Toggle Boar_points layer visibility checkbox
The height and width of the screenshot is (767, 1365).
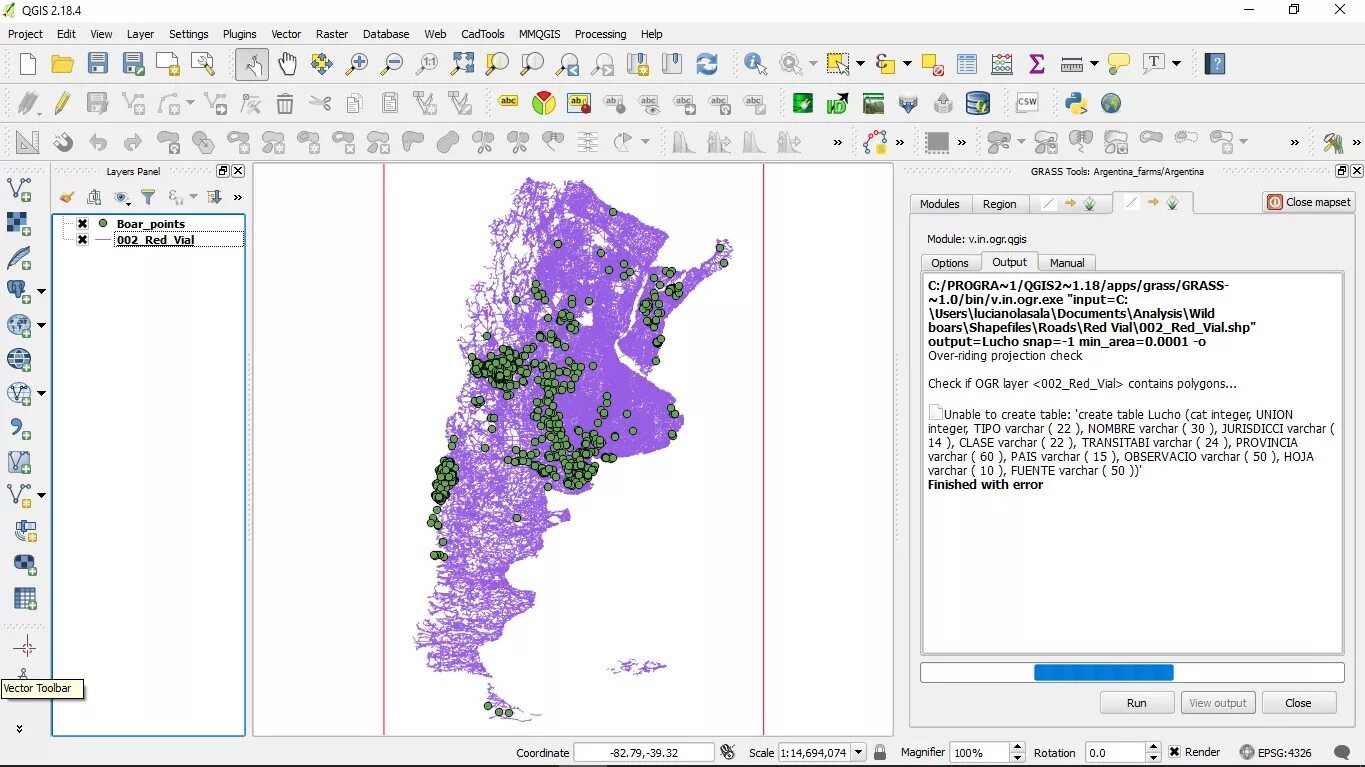[82, 224]
